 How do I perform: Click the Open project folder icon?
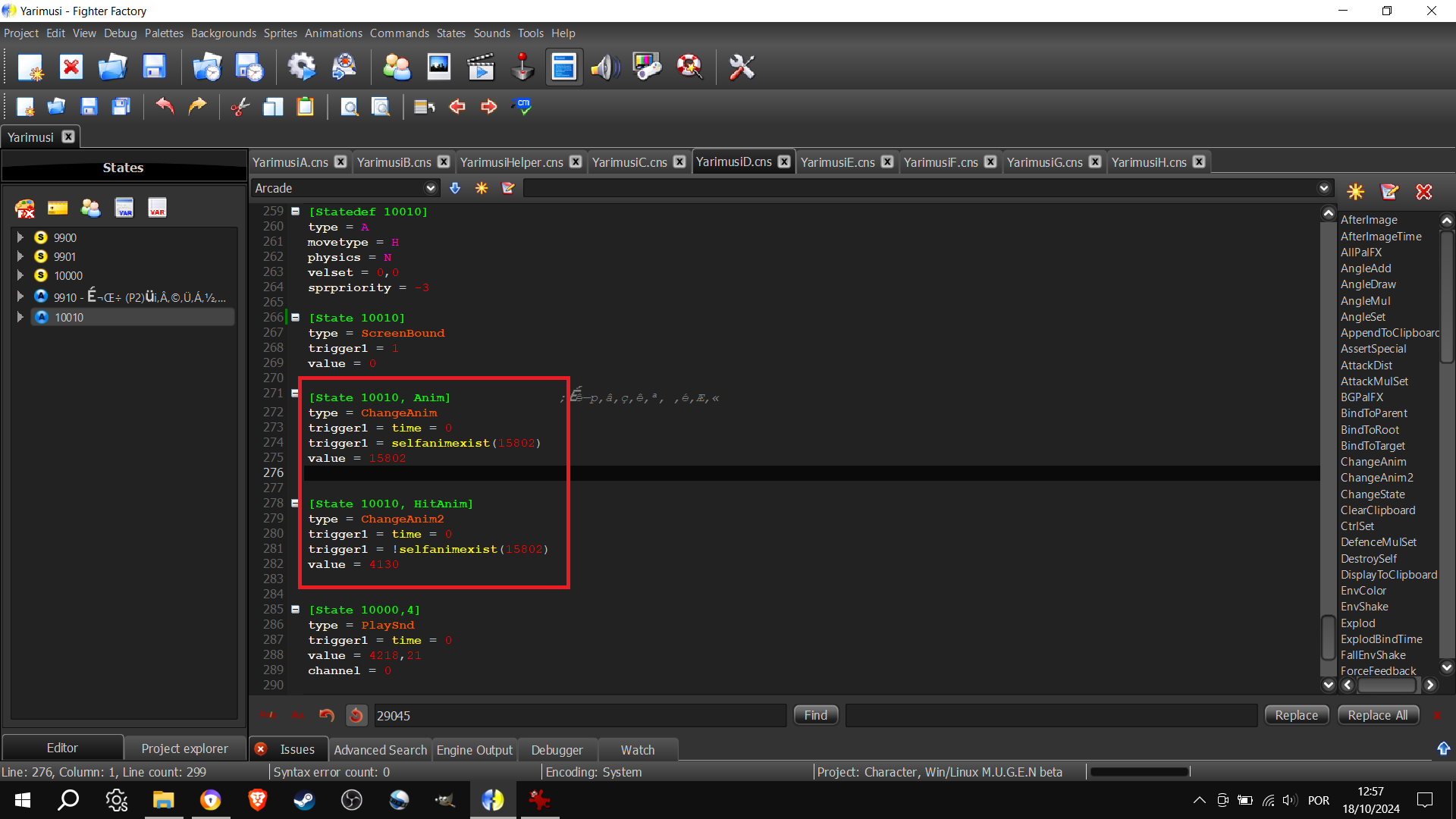tap(112, 67)
